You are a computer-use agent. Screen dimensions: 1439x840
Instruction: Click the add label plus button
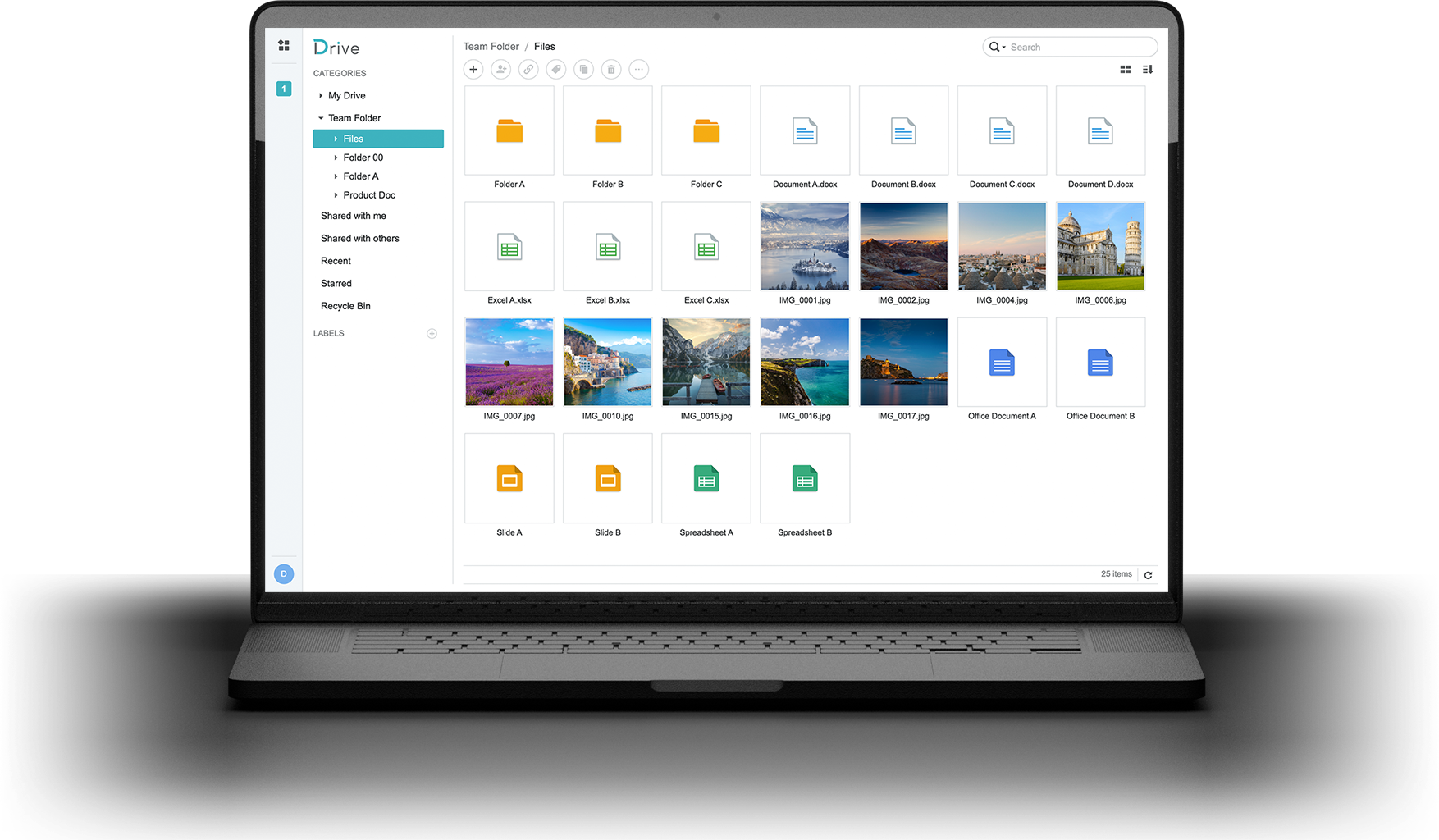coord(432,333)
